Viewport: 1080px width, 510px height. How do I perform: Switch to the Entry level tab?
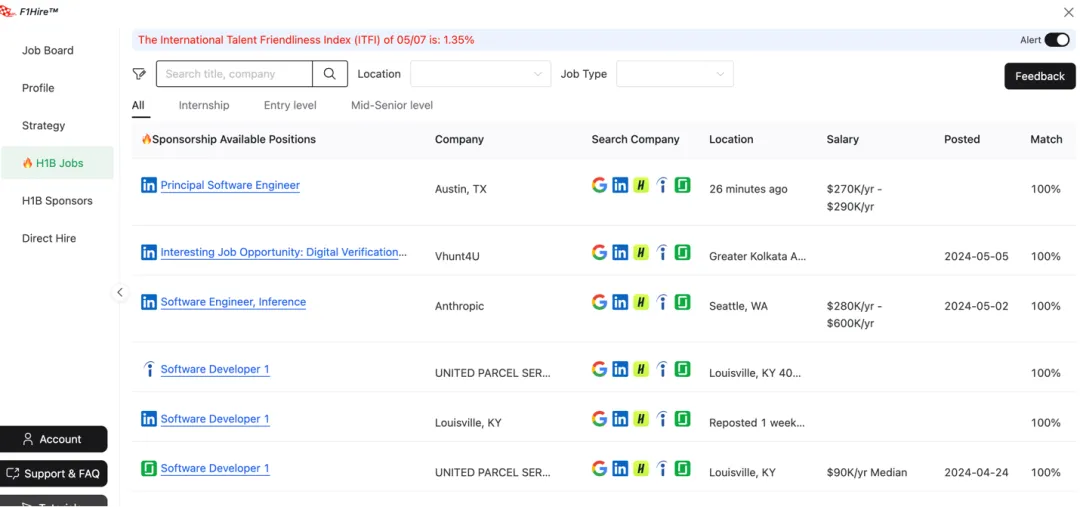(290, 105)
